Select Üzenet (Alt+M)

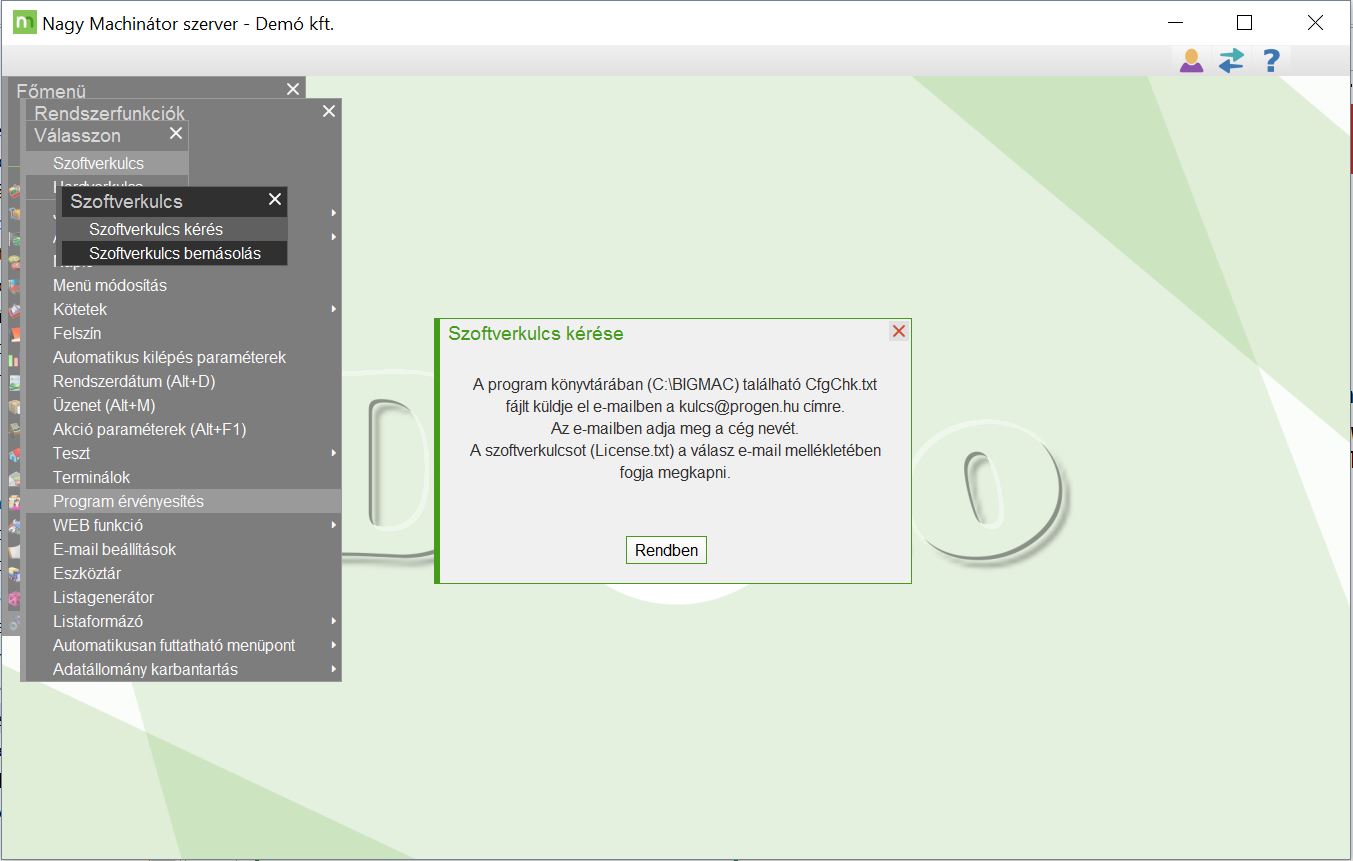(x=181, y=405)
